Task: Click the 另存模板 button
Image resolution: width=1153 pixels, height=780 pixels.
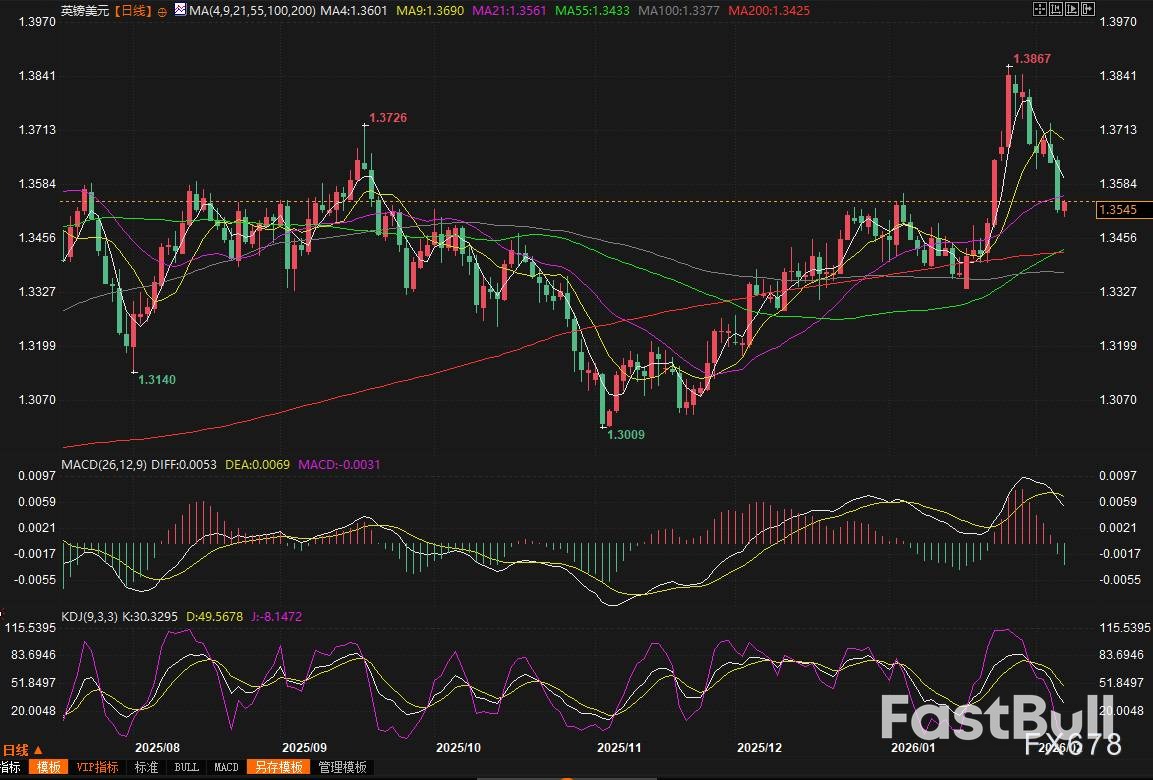Action: 279,767
